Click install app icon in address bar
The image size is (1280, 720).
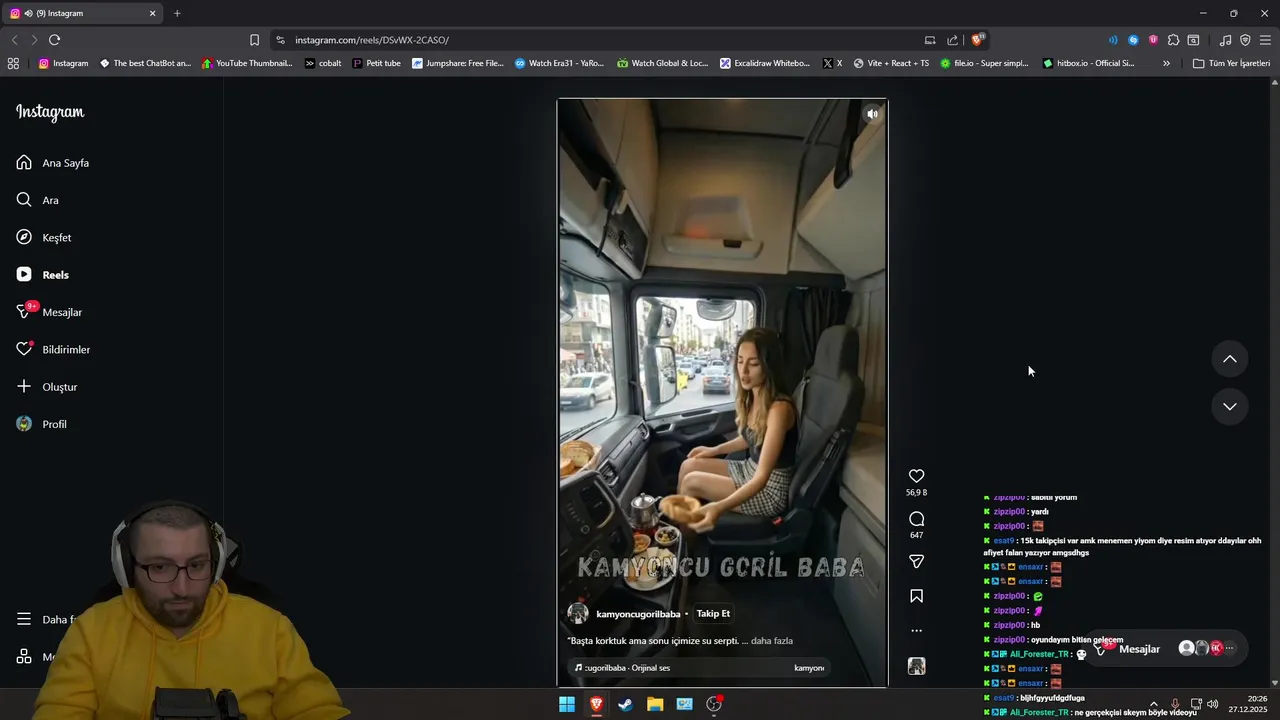pyautogui.click(x=930, y=40)
